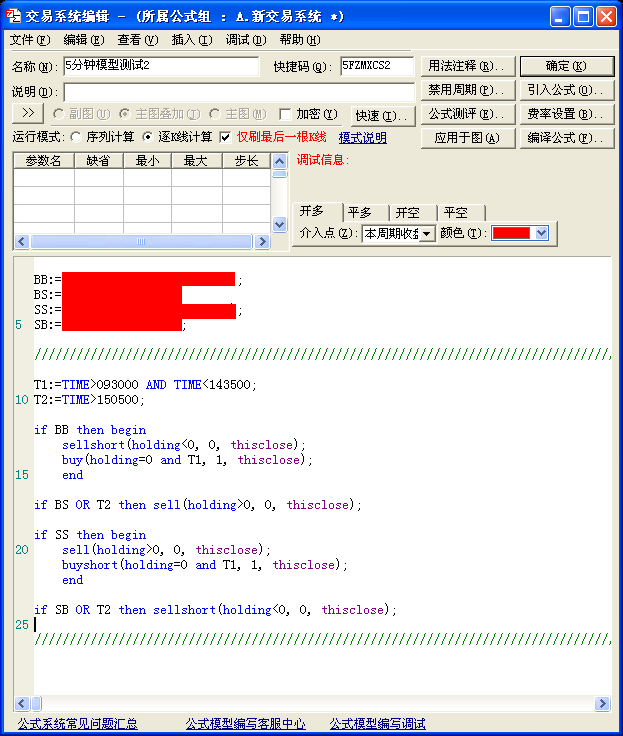Toggle 仅刷最后一根K线 checkbox

[225, 138]
